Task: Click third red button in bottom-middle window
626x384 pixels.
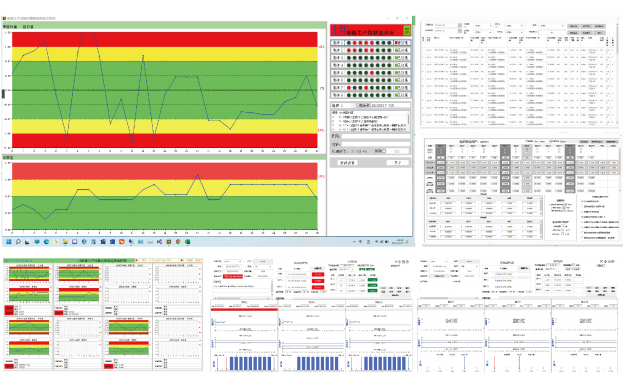Action: (318, 287)
